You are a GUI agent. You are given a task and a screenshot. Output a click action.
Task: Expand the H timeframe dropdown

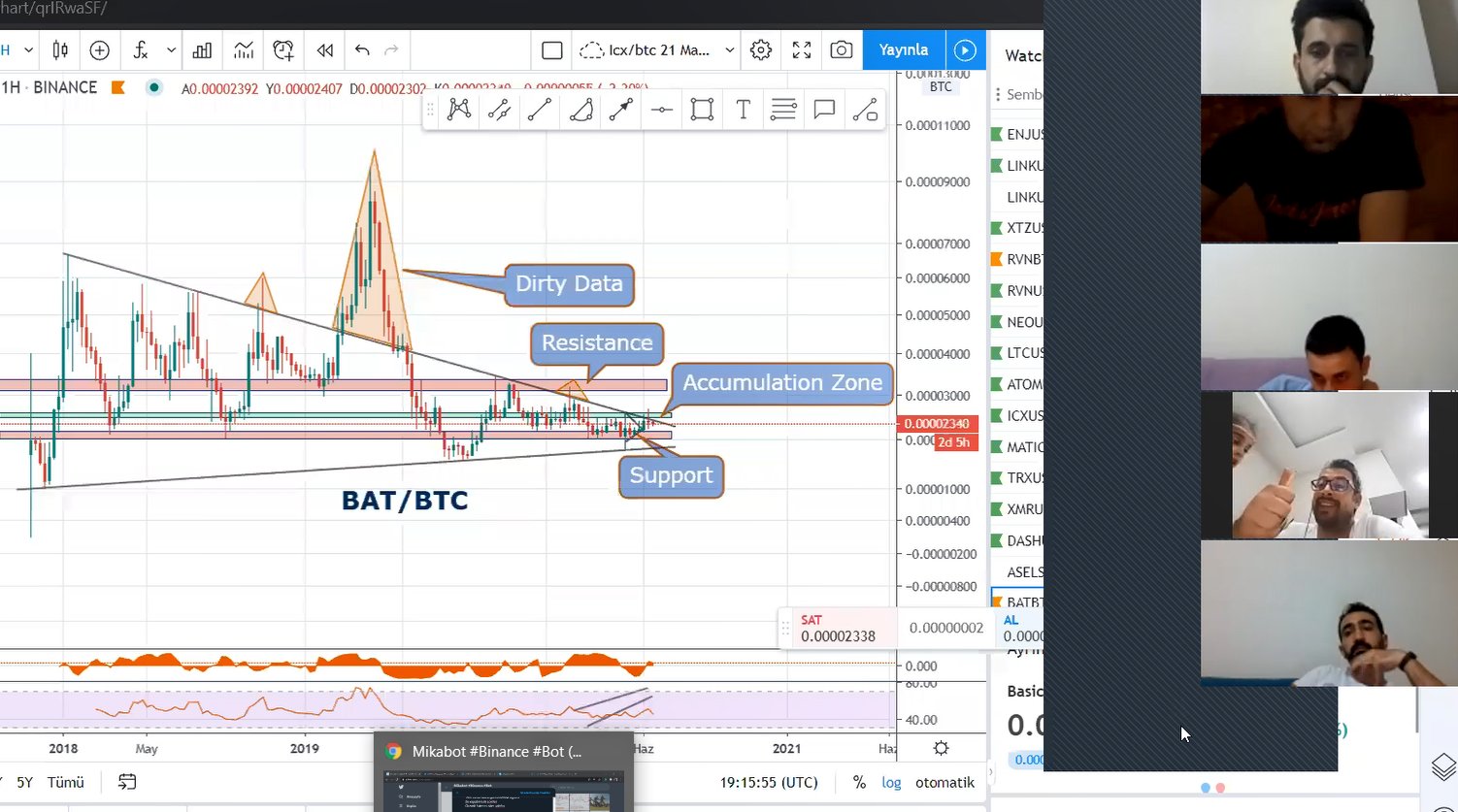click(x=29, y=50)
